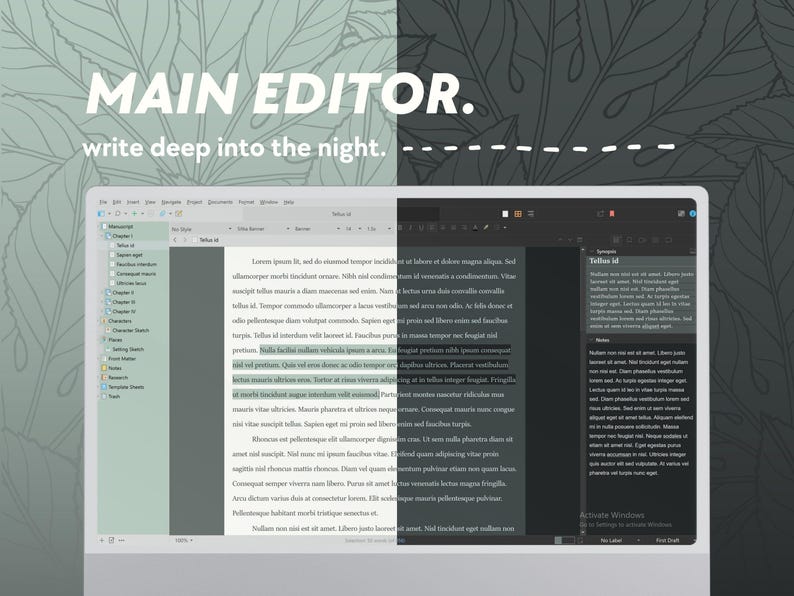Viewport: 794px width, 596px height.
Task: Open the File menu
Action: click(x=103, y=202)
